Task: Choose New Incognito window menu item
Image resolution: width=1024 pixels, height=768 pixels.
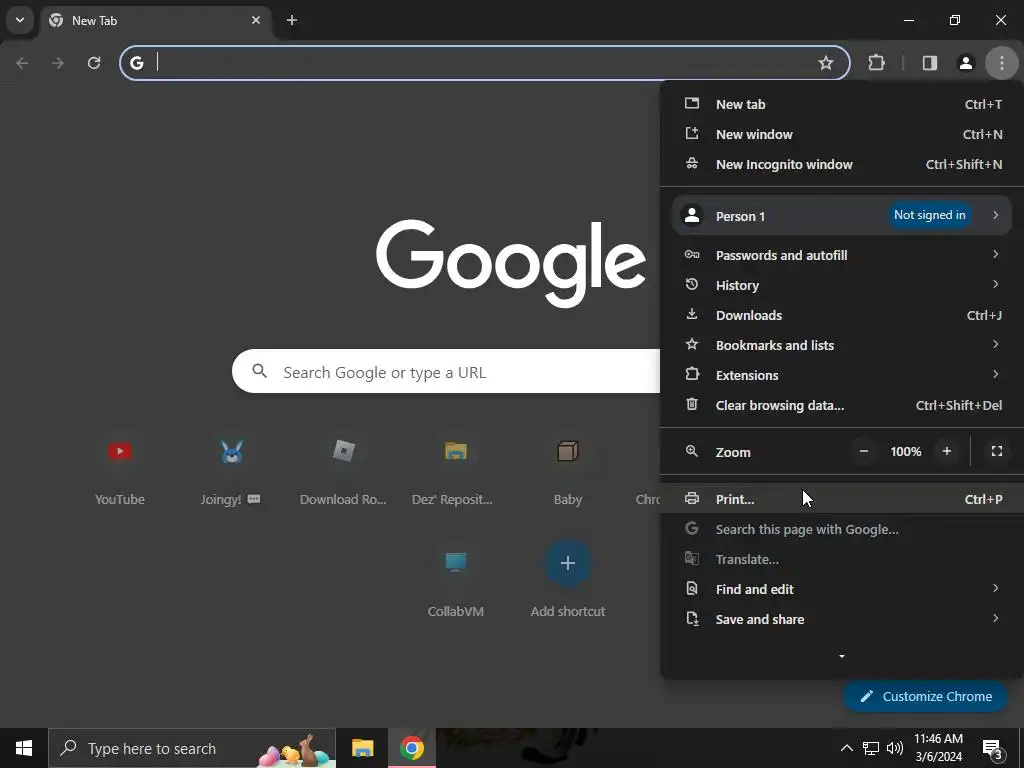Action: [842, 165]
